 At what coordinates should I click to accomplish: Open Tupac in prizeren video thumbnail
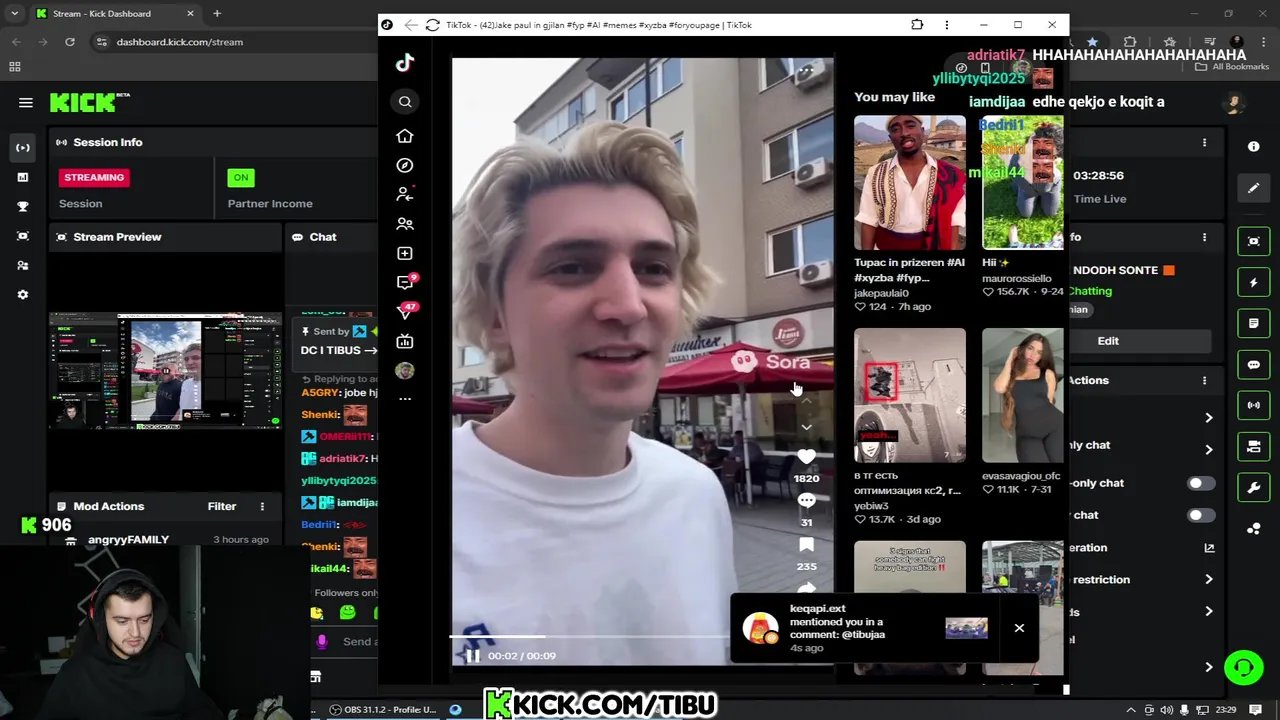(x=910, y=183)
